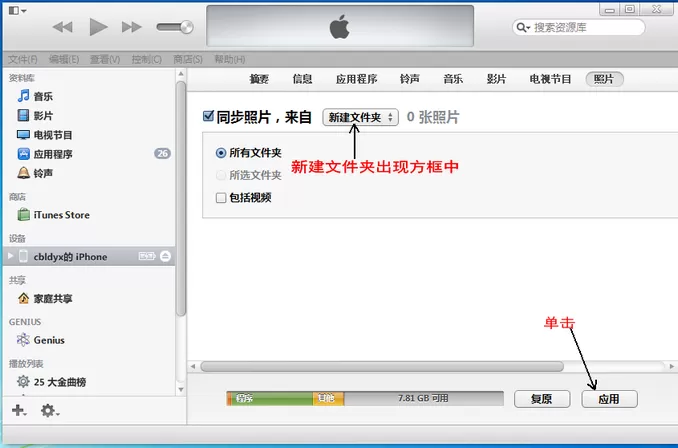Screen dimensions: 678x448
Task: Open the 编辑(E) menu
Action: [64, 59]
